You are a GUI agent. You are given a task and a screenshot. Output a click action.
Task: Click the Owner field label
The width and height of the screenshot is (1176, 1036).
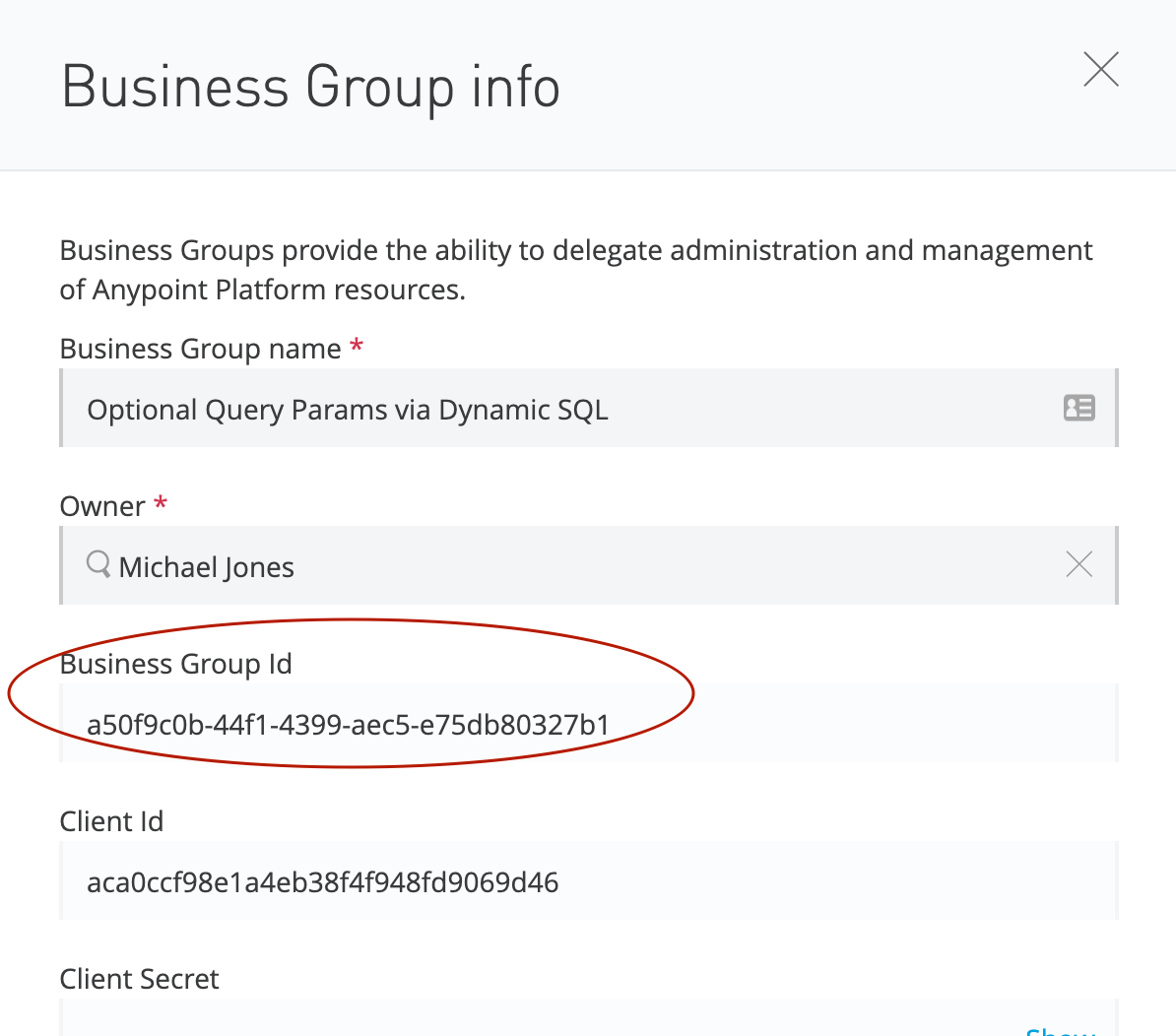[x=102, y=506]
